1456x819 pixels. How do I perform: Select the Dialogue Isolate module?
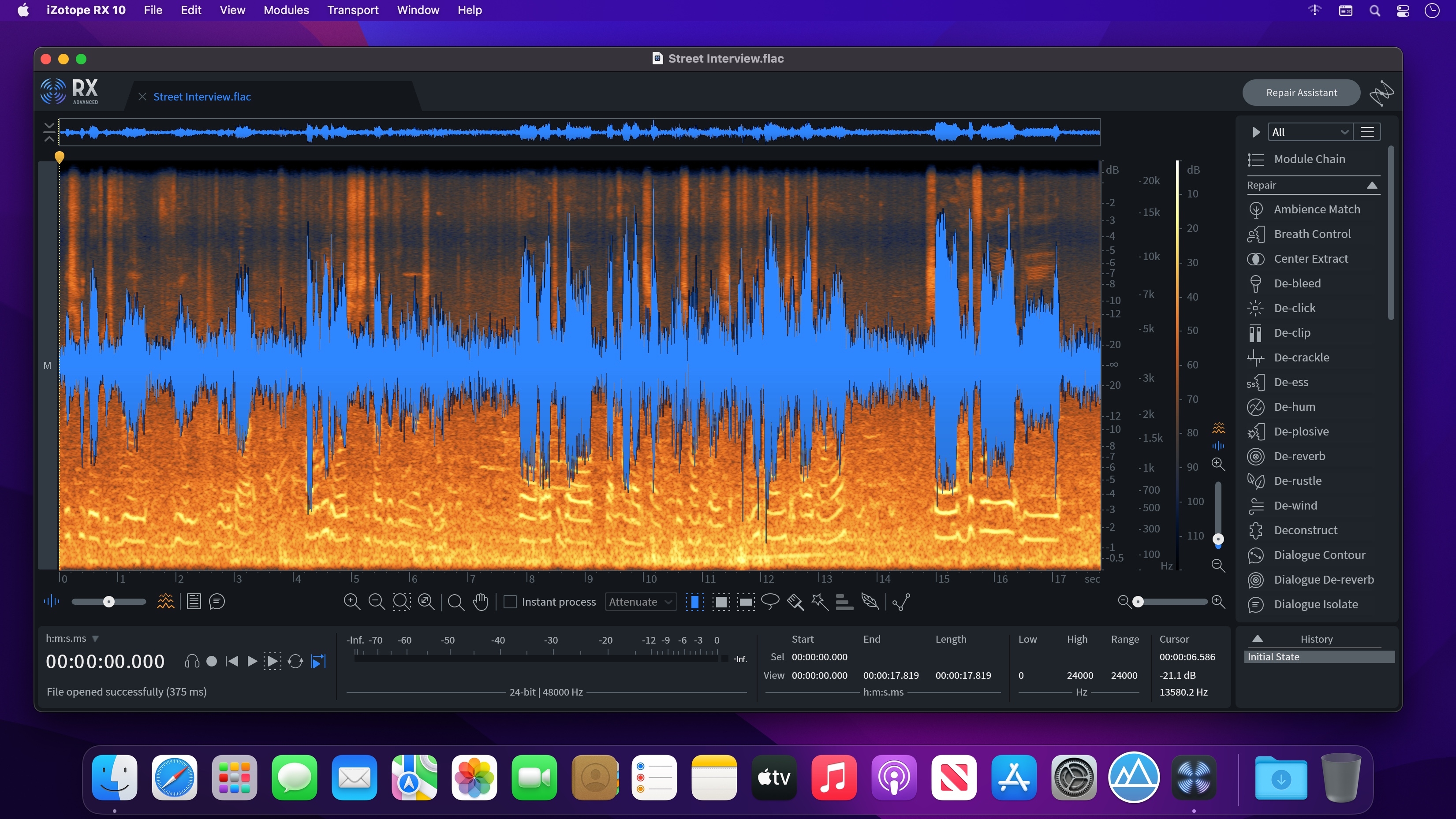tap(1315, 604)
